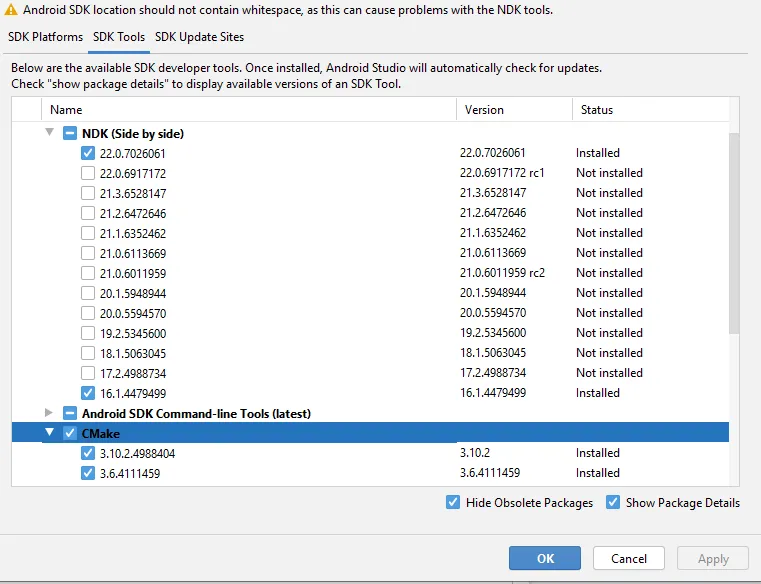Click the OK button

click(545, 558)
